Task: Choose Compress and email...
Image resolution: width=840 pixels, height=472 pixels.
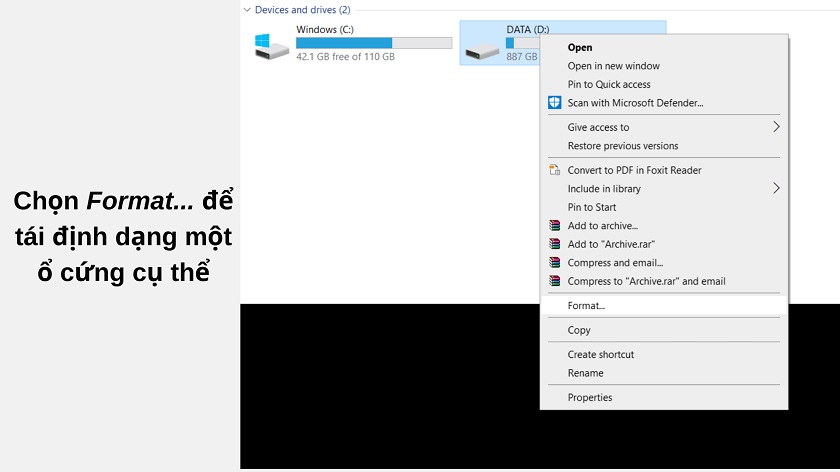Action: coord(664,263)
